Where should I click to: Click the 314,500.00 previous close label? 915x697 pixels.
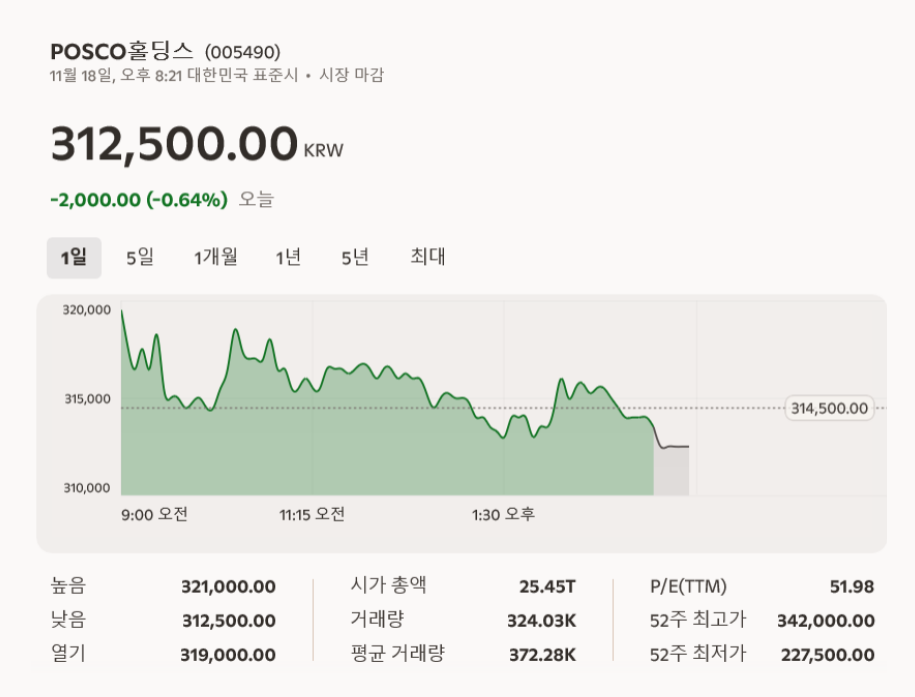click(x=829, y=408)
